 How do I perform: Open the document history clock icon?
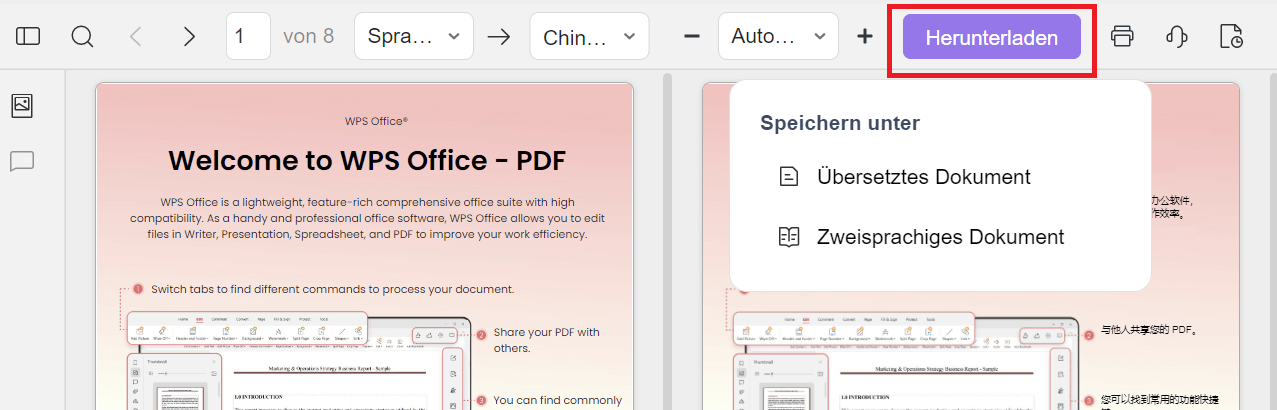click(x=1231, y=37)
